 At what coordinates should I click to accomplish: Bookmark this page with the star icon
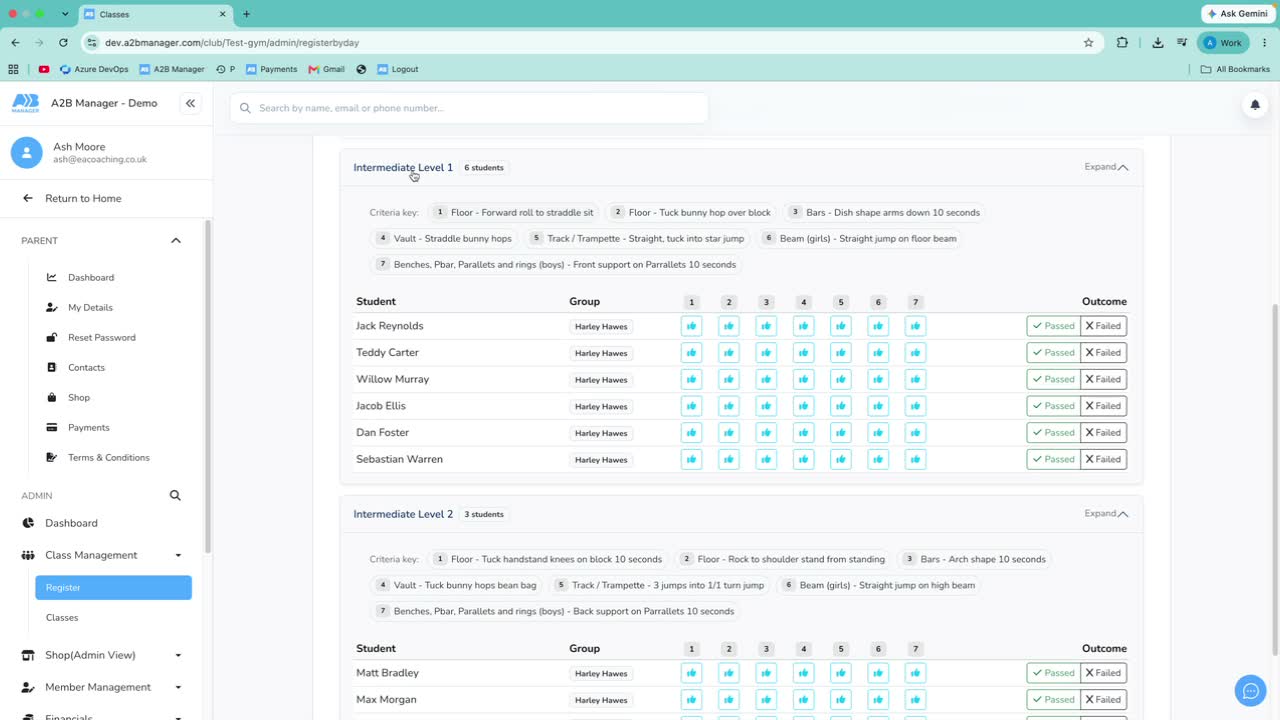1088,43
